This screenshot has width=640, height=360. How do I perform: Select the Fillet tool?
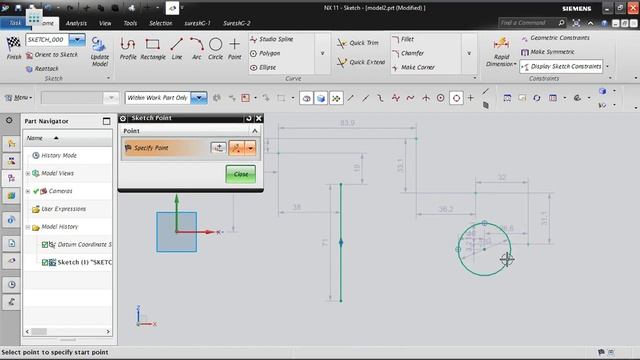pos(403,39)
